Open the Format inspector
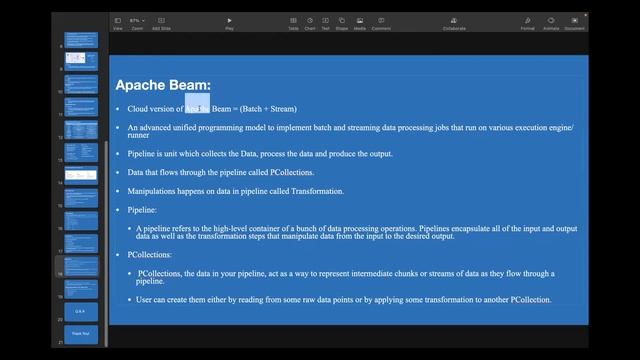 (527, 24)
